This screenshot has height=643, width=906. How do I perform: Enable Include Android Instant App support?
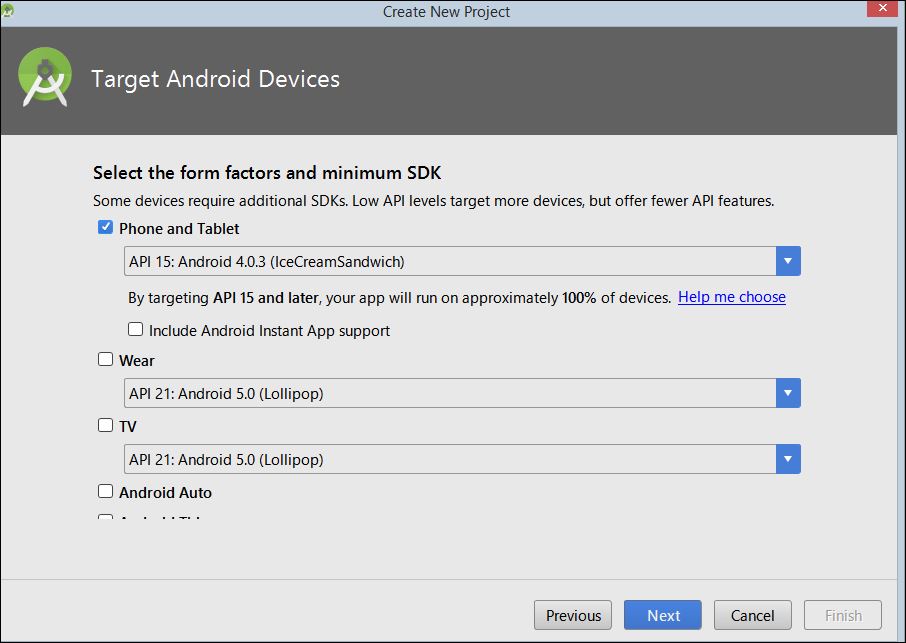(135, 329)
